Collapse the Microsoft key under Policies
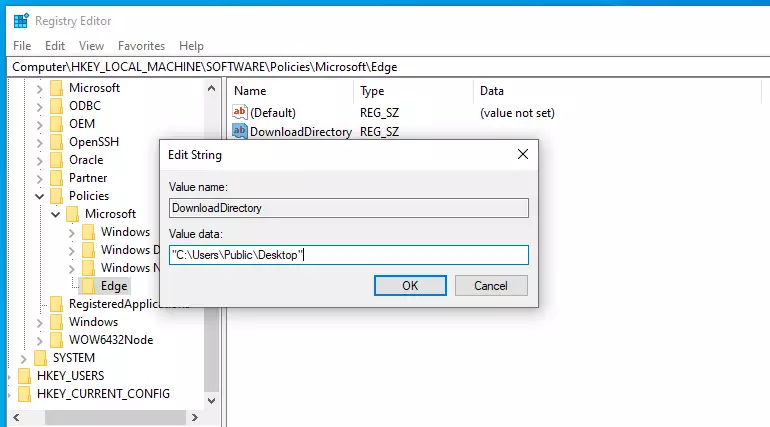The height and width of the screenshot is (427, 770). tap(55, 214)
